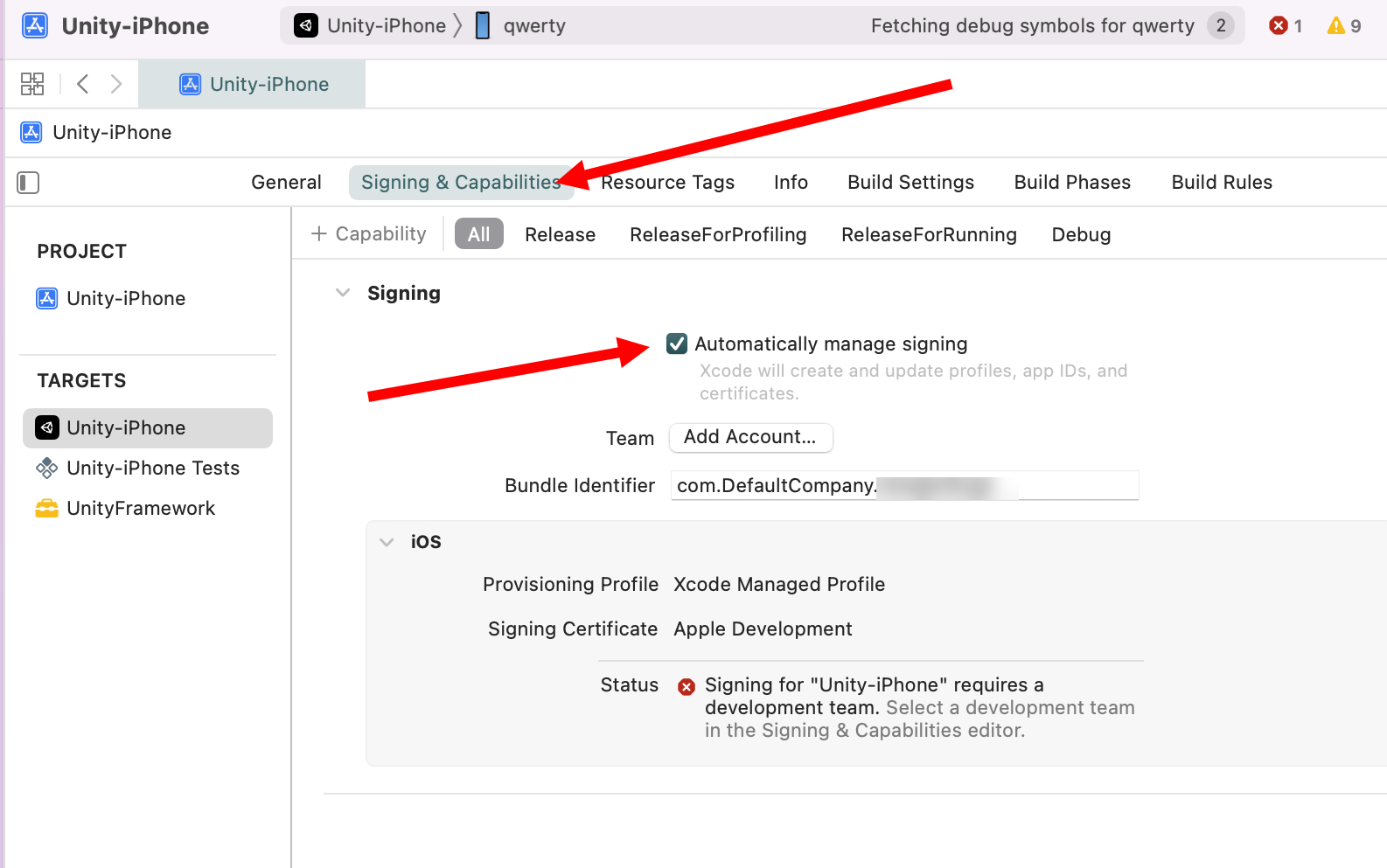Click the Unity scheme icon in the scheme selector
The height and width of the screenshot is (868, 1387).
tap(305, 25)
